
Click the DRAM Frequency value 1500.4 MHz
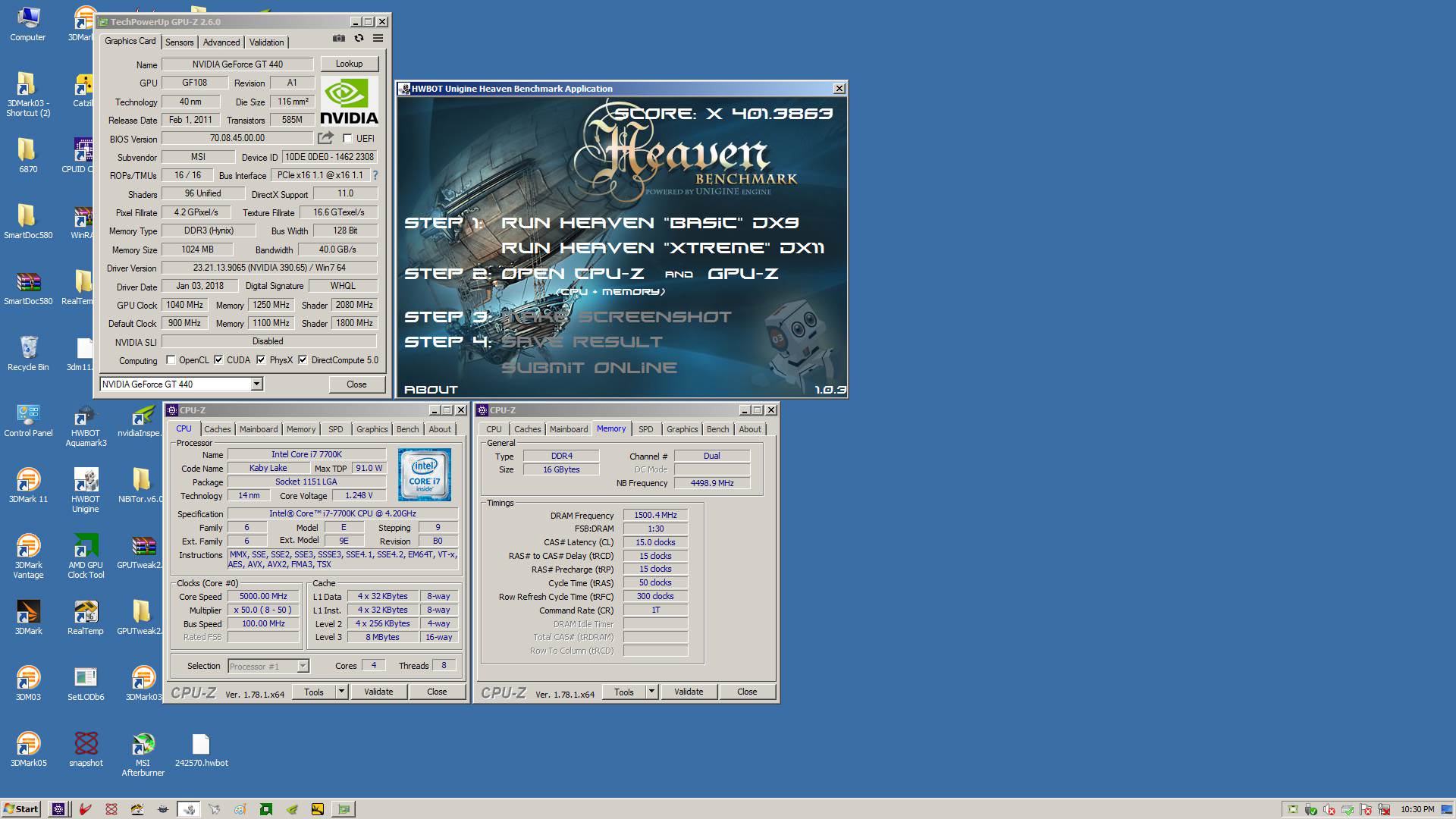tap(655, 515)
